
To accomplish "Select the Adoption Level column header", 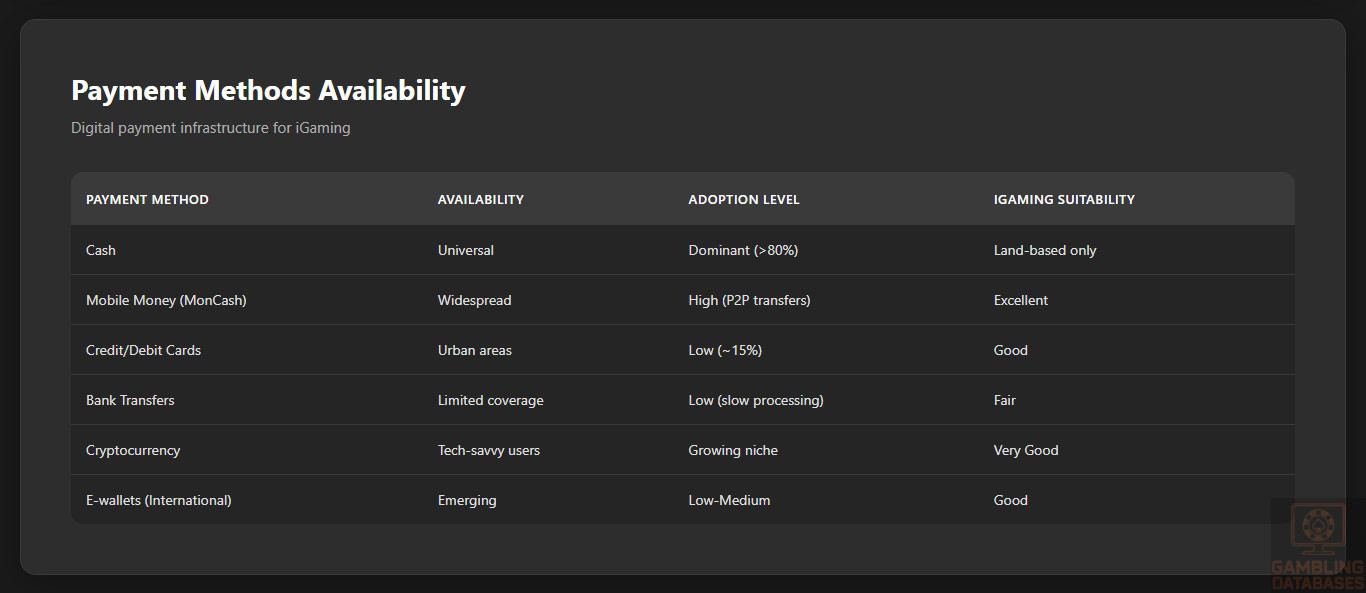I will 743,200.
